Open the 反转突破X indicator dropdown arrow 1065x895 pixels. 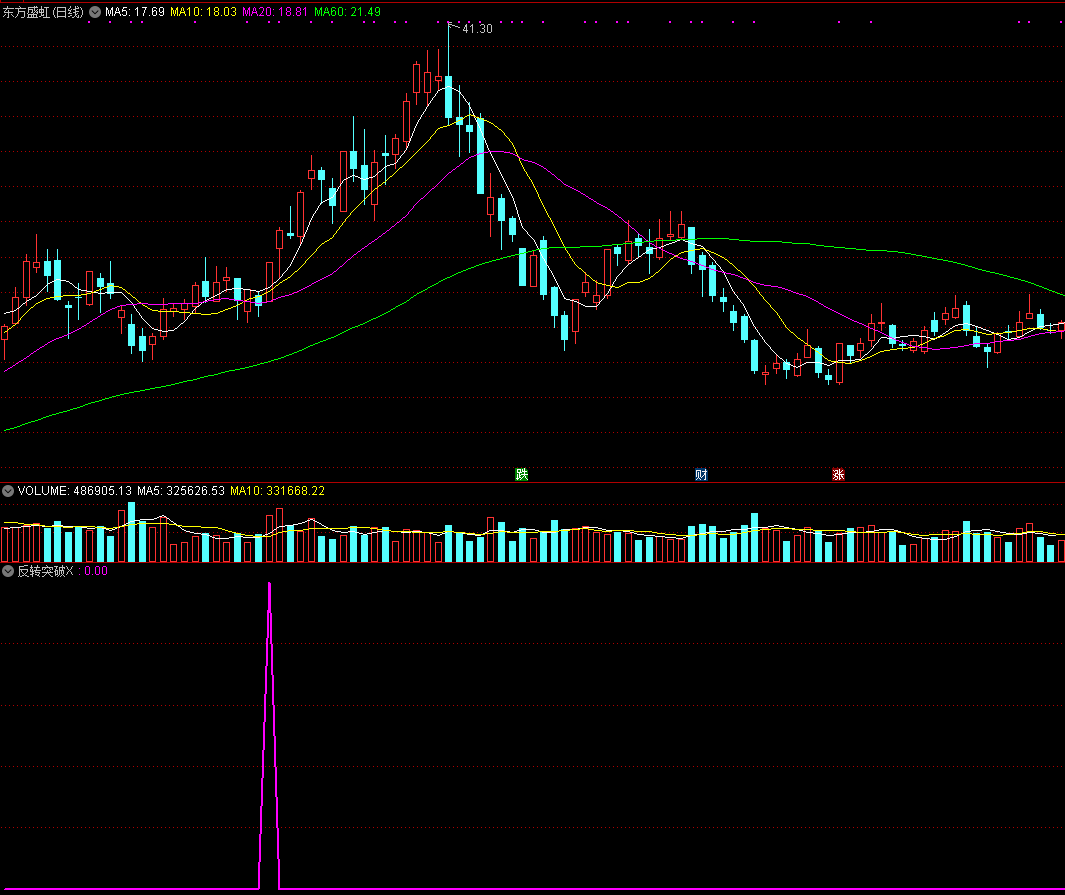coord(8,571)
